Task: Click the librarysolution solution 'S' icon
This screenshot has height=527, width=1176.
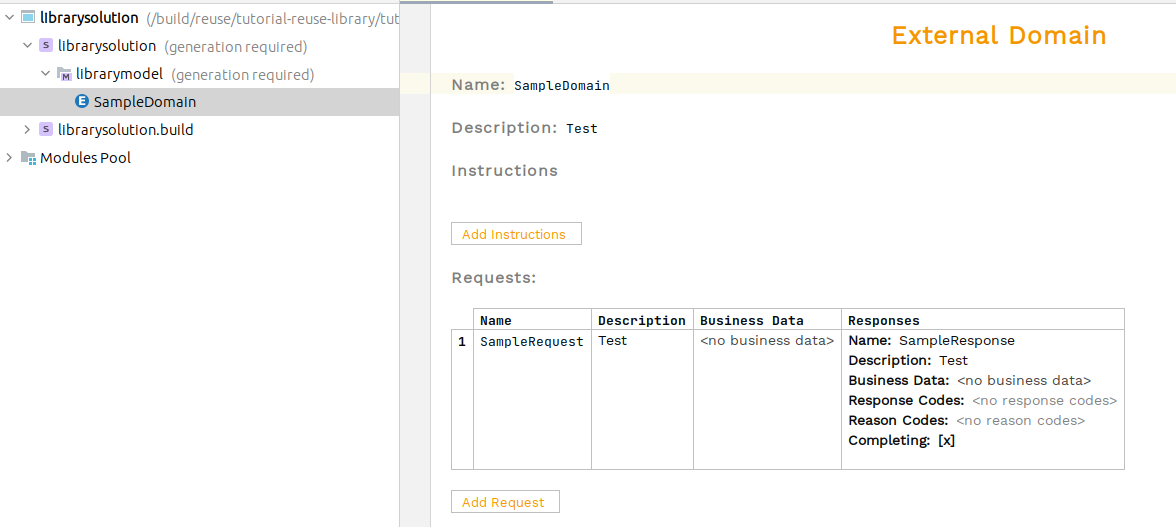Action: click(x=46, y=46)
